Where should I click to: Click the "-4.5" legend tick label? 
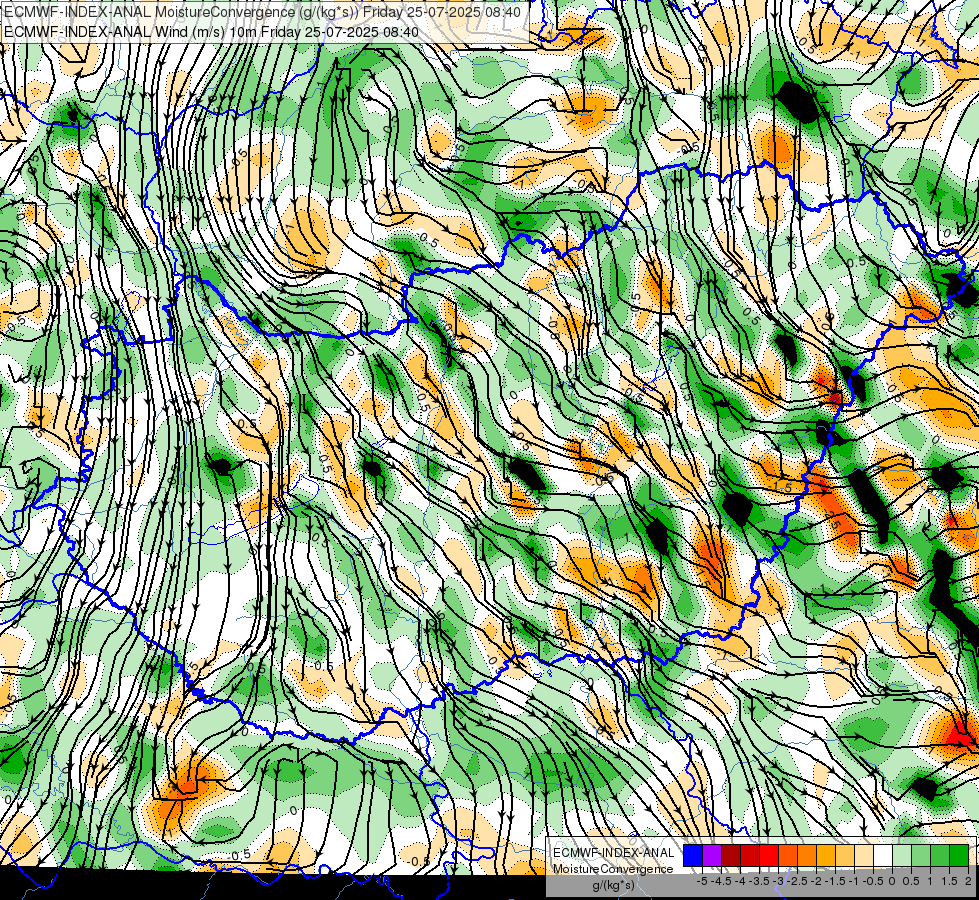721,881
